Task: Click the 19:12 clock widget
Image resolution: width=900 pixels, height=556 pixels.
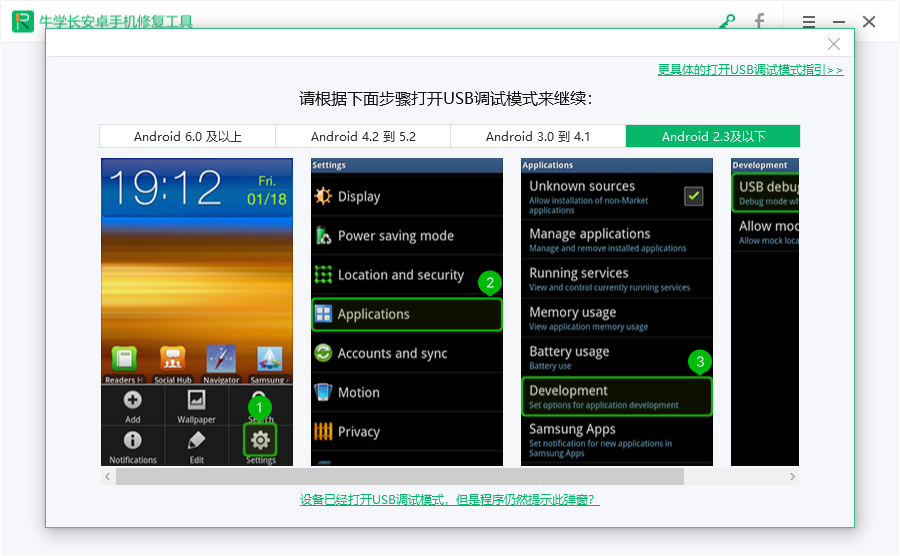Action: point(165,188)
